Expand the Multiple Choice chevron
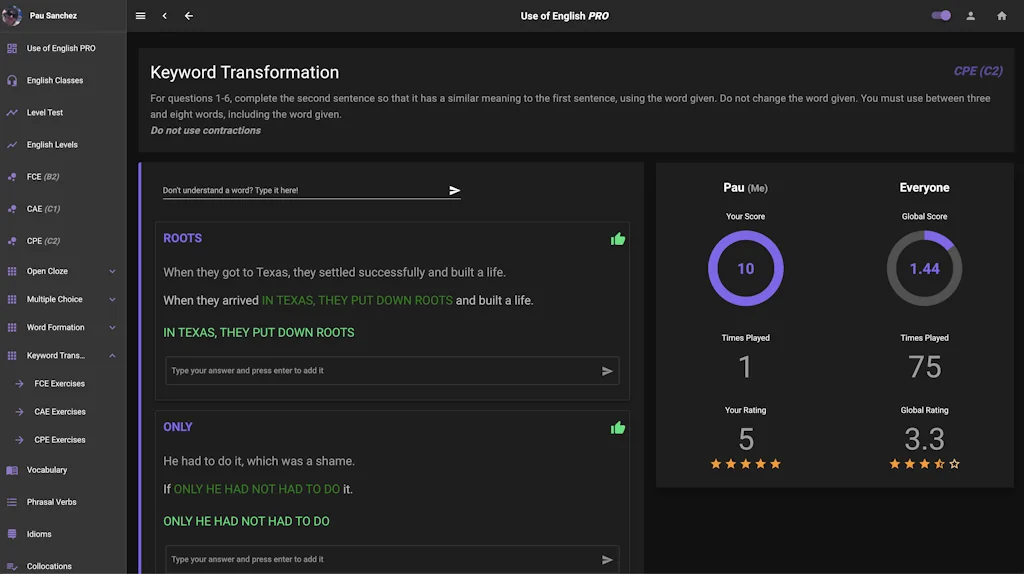 coord(112,299)
